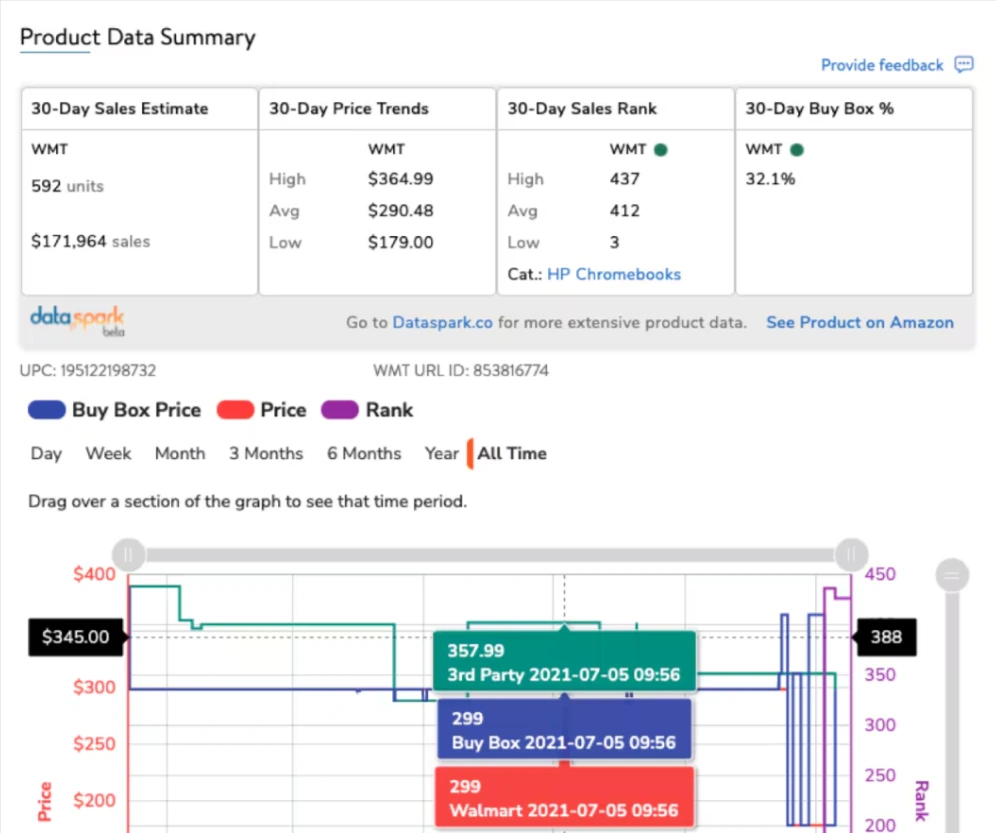
Task: Select the All Time range
Action: coord(511,454)
